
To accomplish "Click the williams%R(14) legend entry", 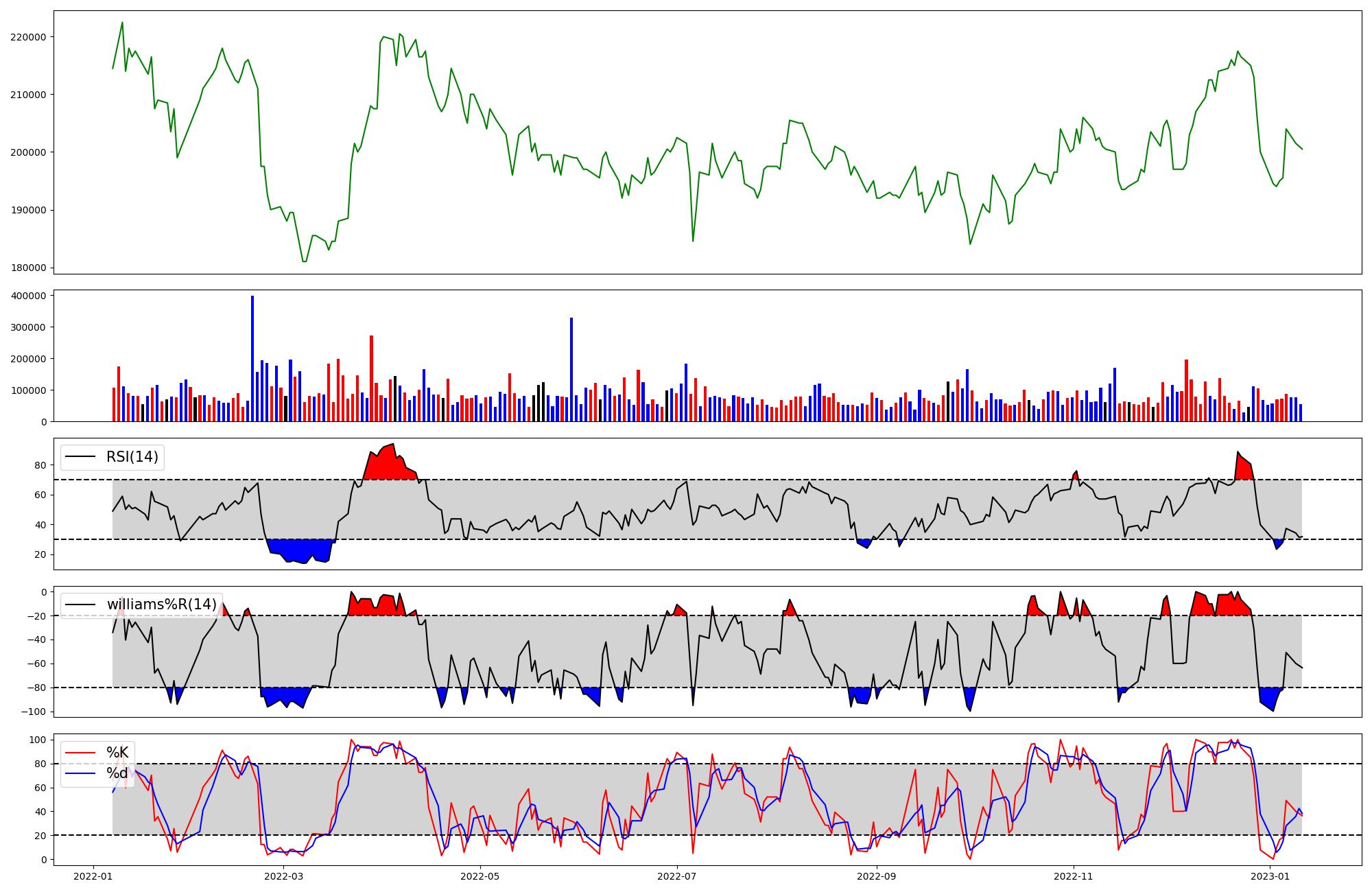I will (x=161, y=605).
